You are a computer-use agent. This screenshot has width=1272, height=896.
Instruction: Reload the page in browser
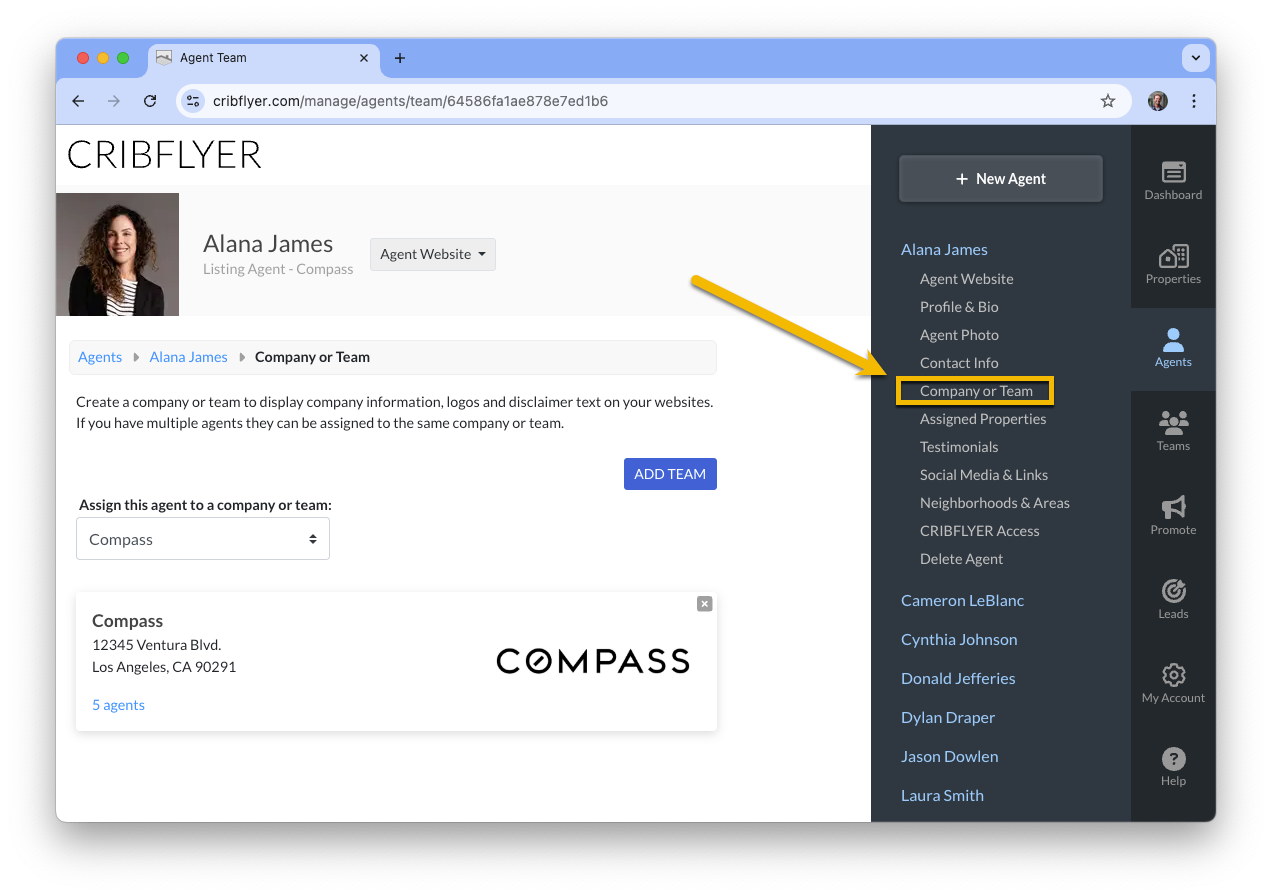tap(150, 101)
